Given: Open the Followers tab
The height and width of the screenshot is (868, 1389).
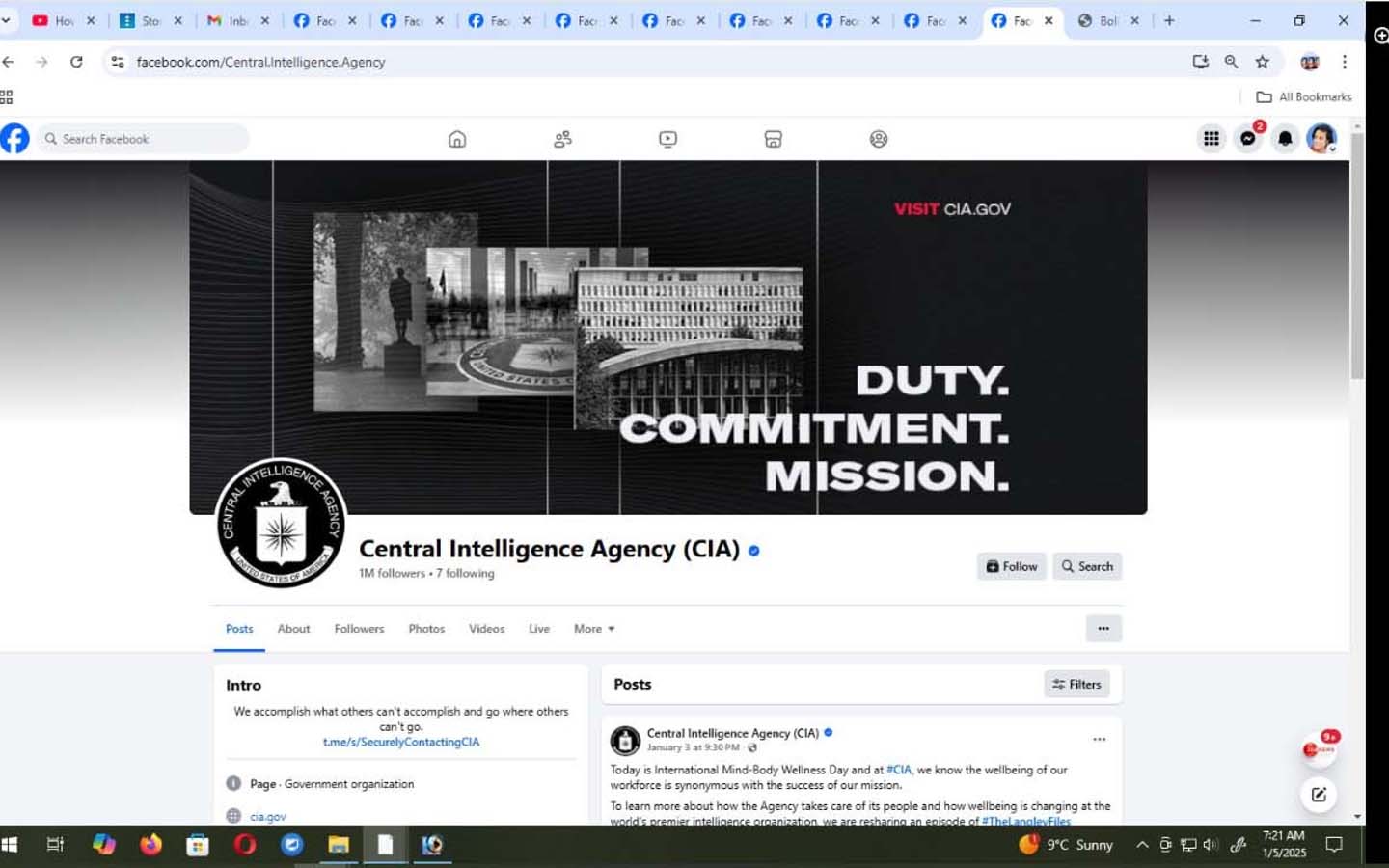Looking at the screenshot, I should pos(359,629).
